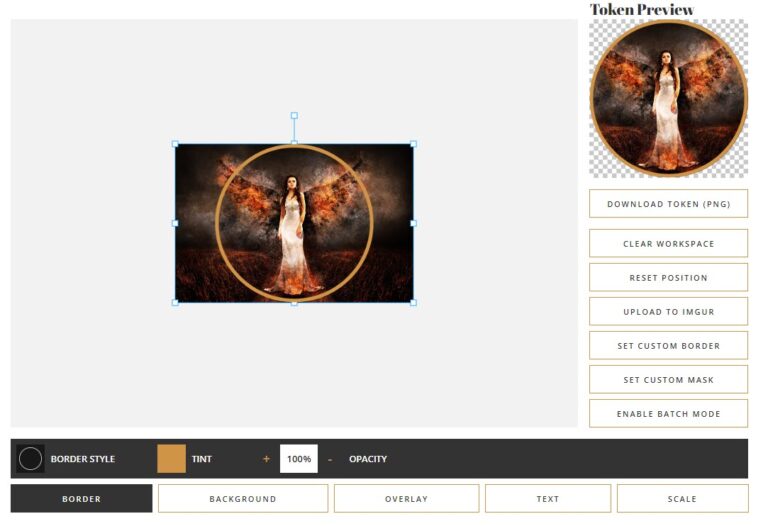Reset the image position
This screenshot has height=526, width=768.
pyautogui.click(x=668, y=278)
